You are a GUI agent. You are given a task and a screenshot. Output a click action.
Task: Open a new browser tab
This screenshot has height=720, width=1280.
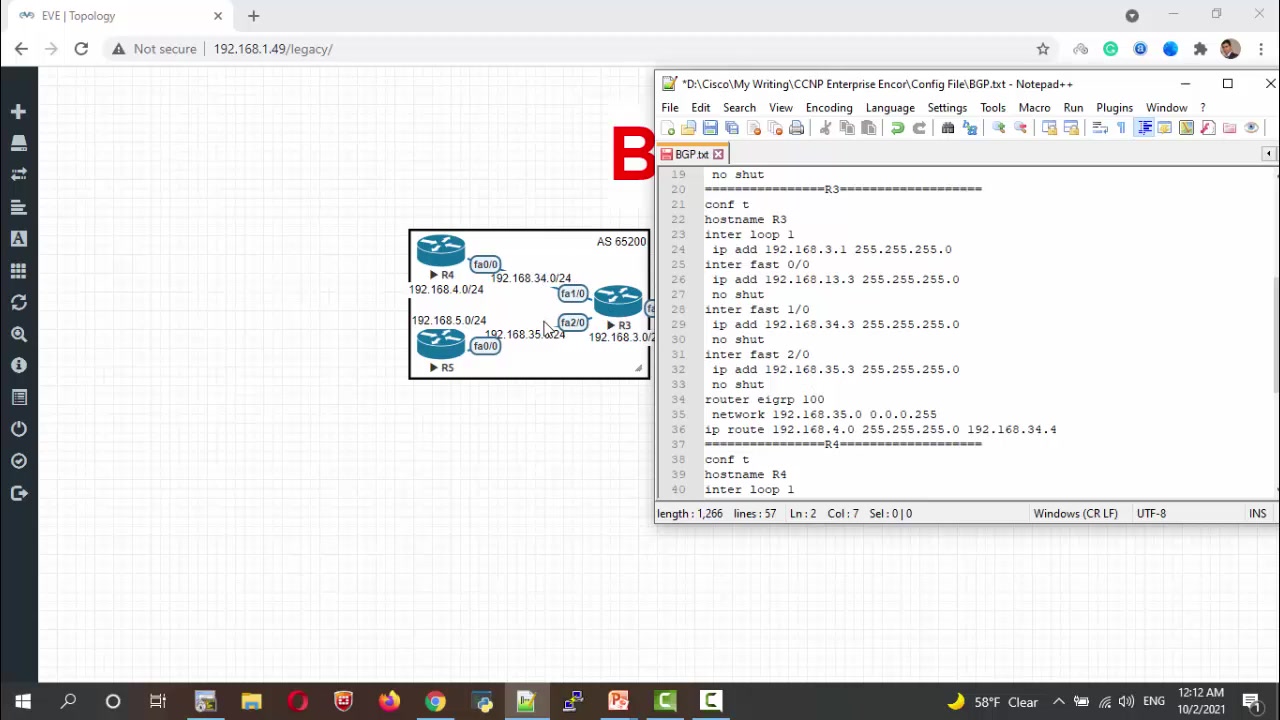(x=253, y=16)
